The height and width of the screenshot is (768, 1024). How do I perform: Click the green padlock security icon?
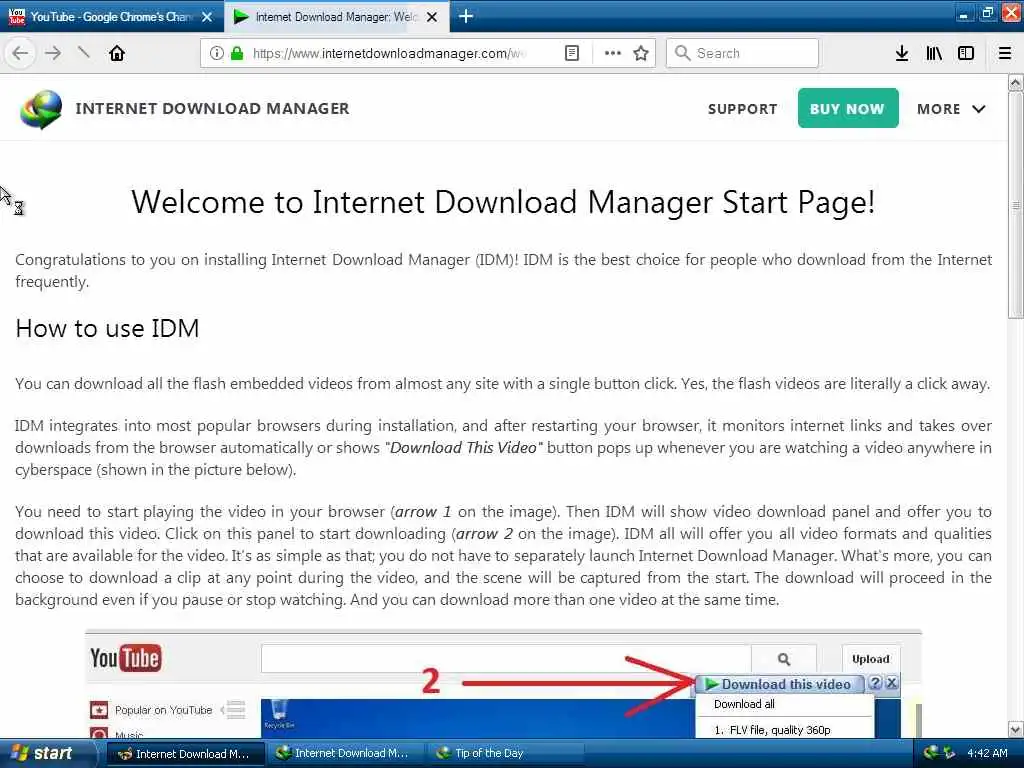(237, 53)
